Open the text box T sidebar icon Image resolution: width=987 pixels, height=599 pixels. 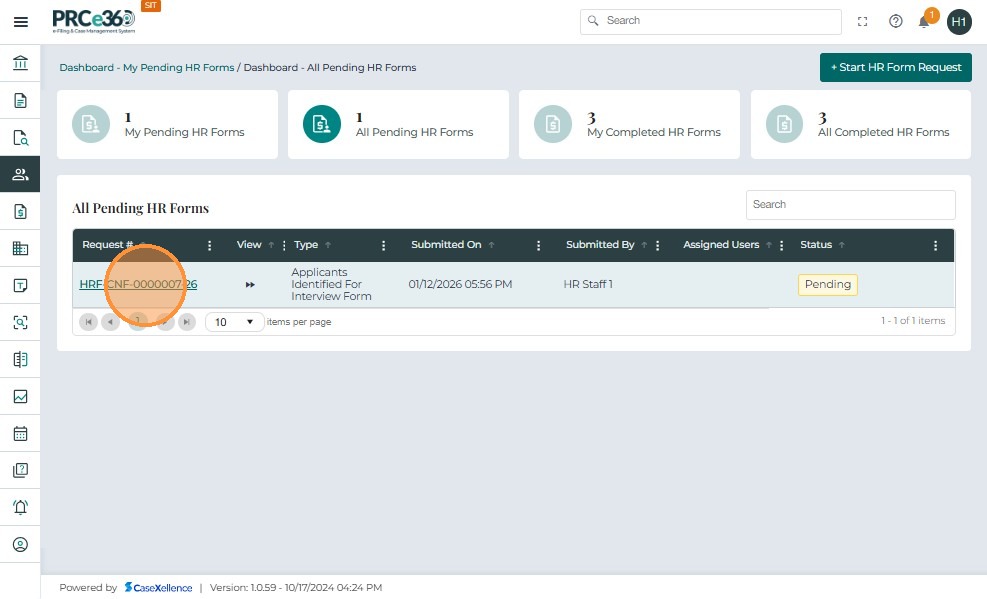tap(20, 286)
